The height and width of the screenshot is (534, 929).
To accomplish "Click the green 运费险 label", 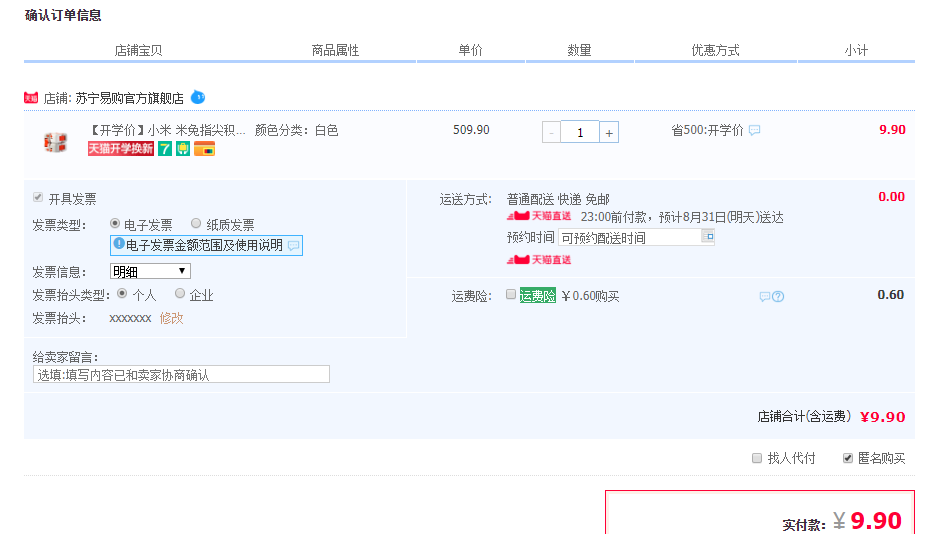I will (x=537, y=295).
